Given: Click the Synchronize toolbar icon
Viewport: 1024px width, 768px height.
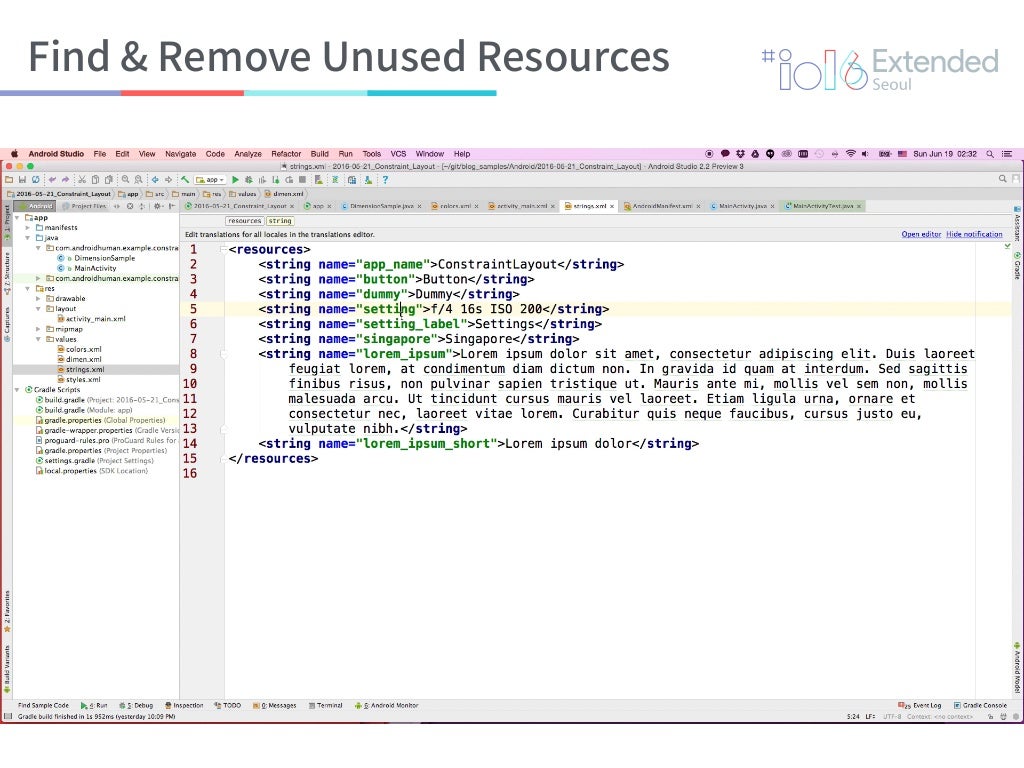Looking at the screenshot, I should 35,180.
